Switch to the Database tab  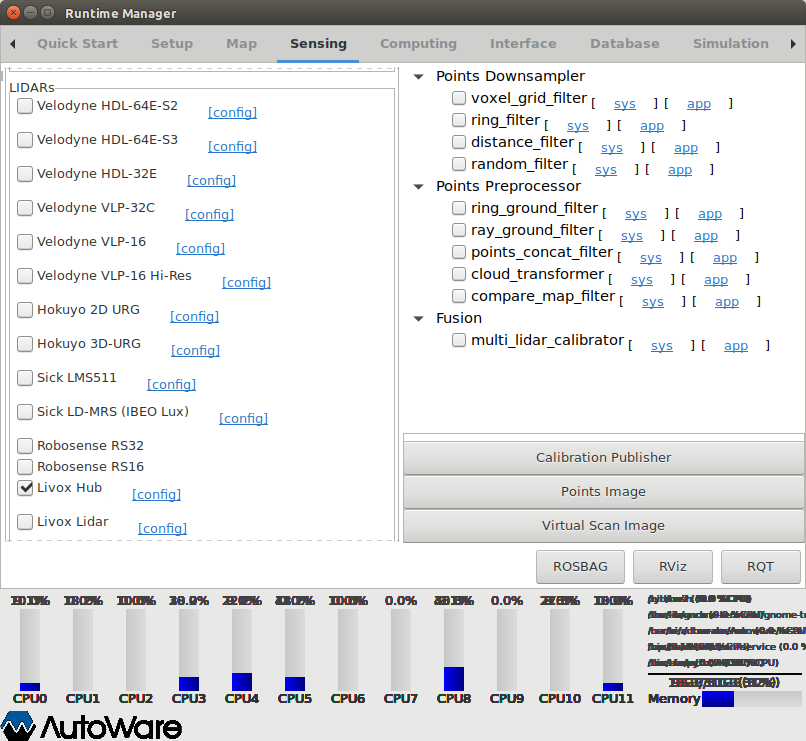coord(625,44)
